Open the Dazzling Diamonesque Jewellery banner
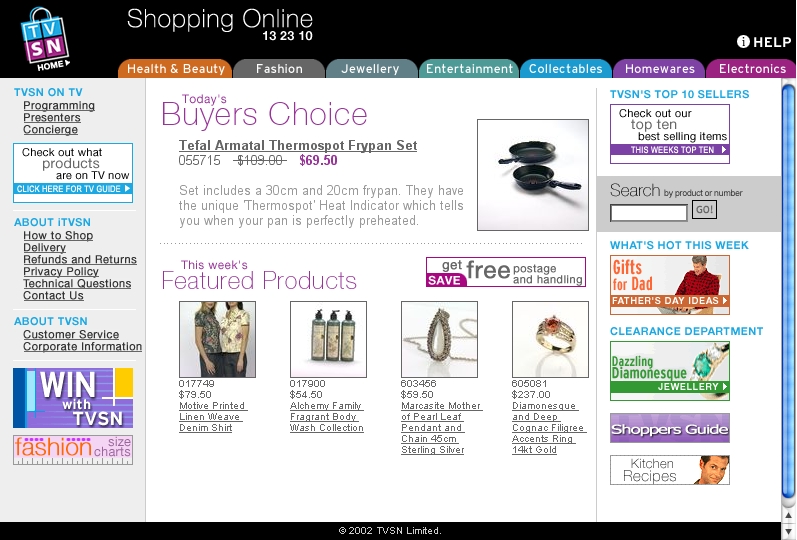797x540 pixels. (x=669, y=371)
